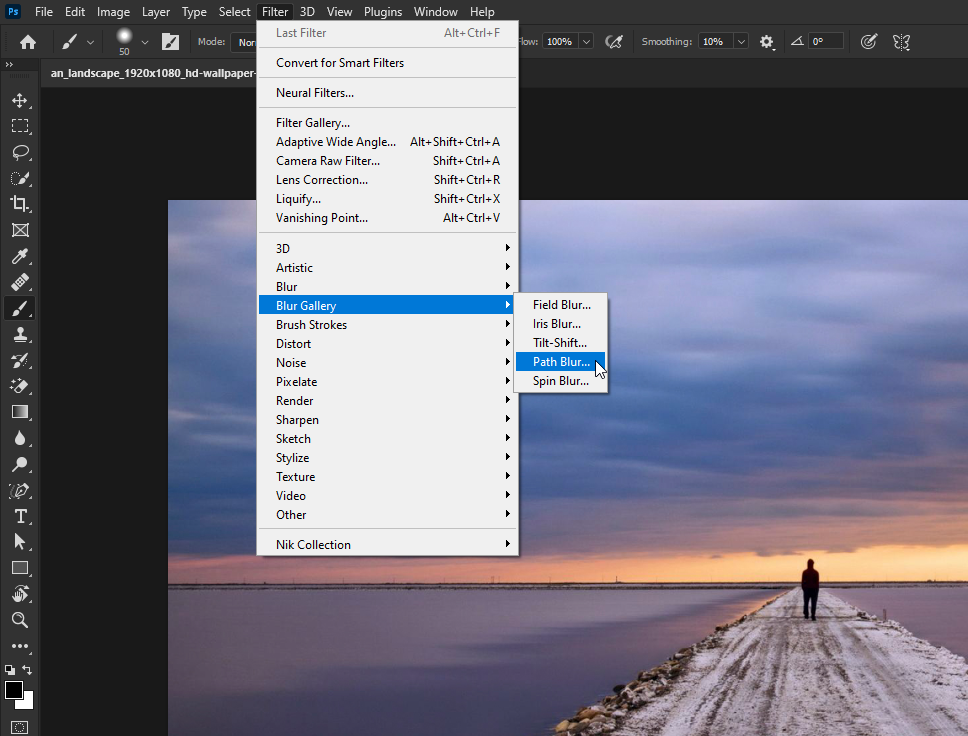Open the Flow percentage dropdown

pyautogui.click(x=586, y=41)
